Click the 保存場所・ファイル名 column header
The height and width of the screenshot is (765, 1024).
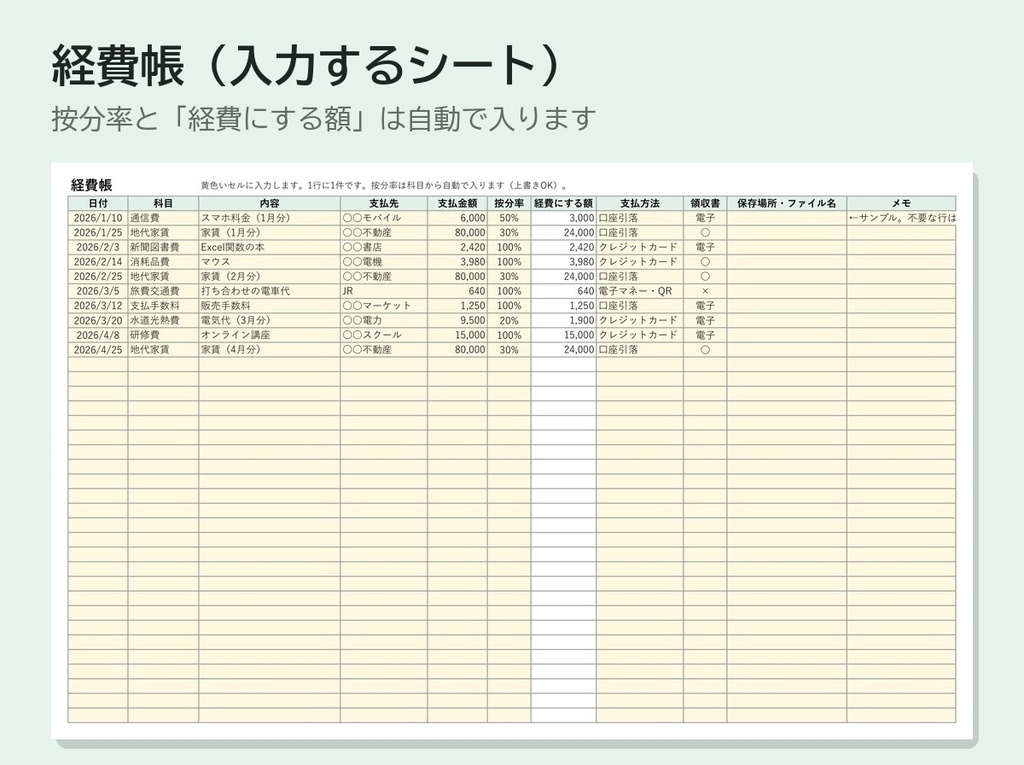787,203
